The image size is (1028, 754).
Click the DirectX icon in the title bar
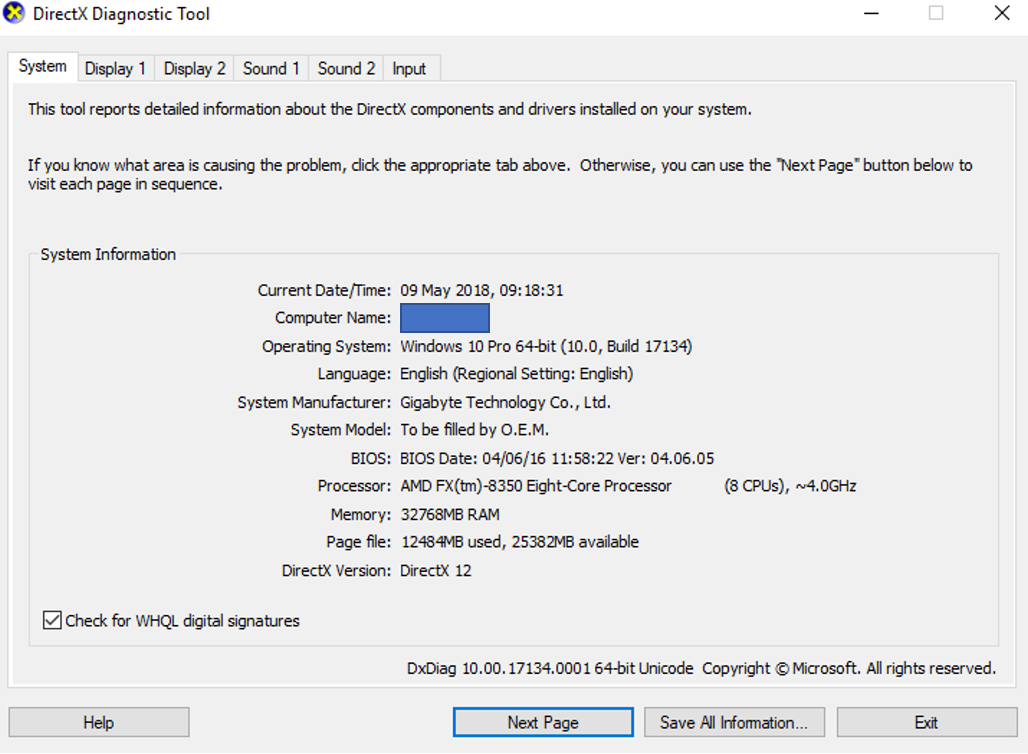15,15
